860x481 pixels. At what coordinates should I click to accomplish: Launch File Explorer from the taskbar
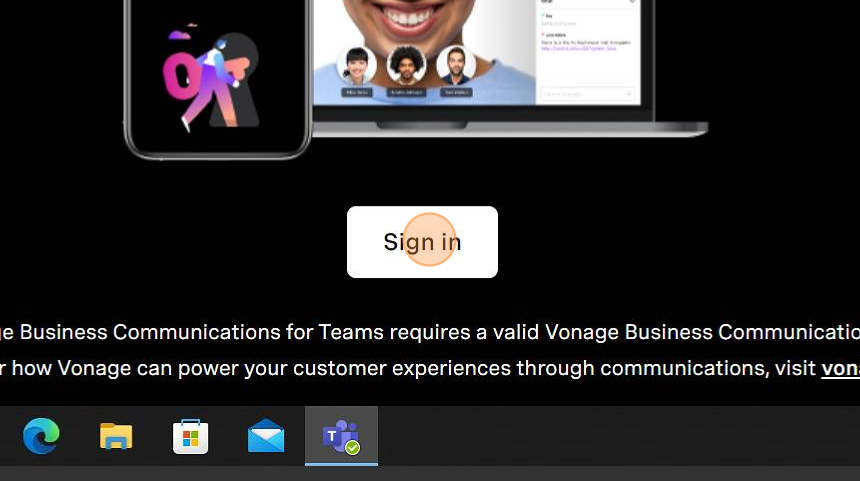tap(116, 436)
